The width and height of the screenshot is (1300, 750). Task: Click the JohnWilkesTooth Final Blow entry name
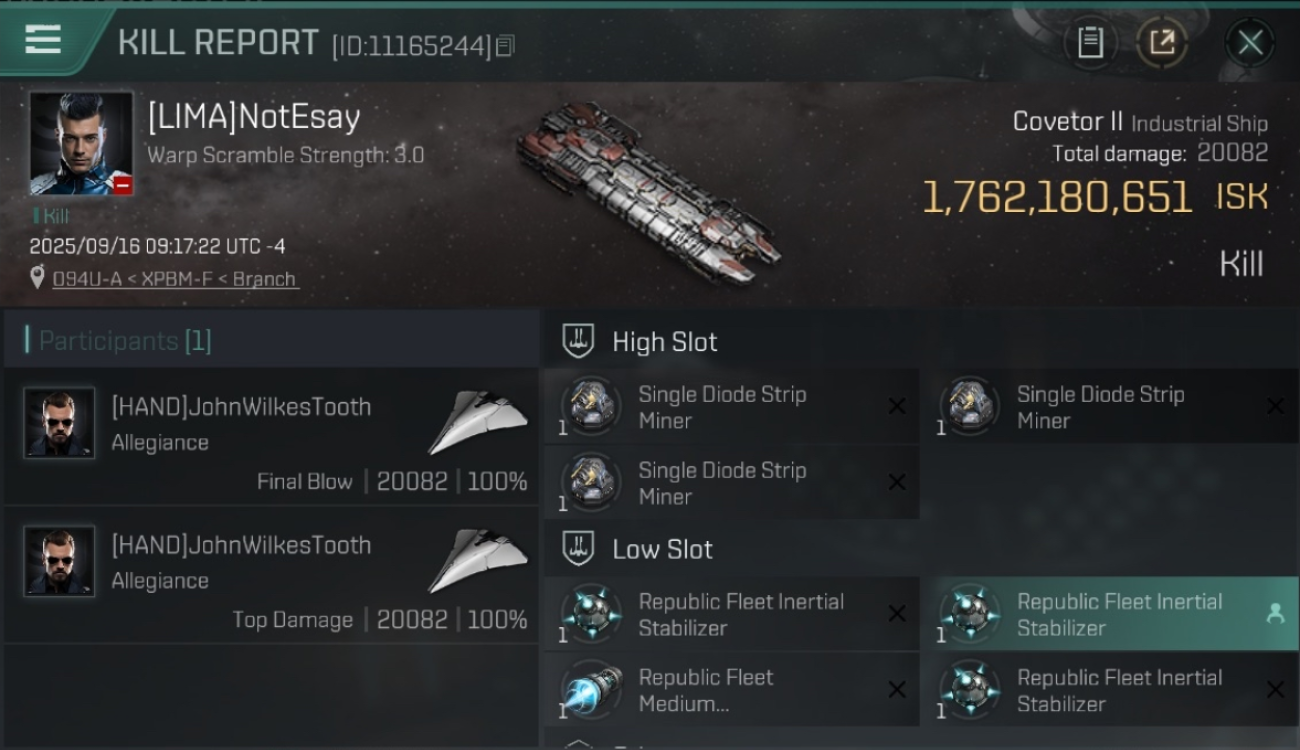pos(241,407)
